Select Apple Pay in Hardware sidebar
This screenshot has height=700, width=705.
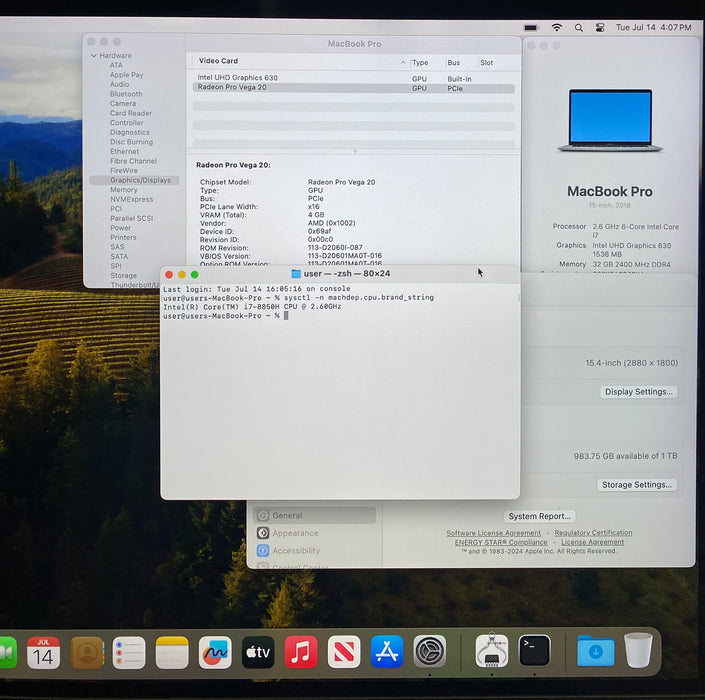tap(126, 75)
